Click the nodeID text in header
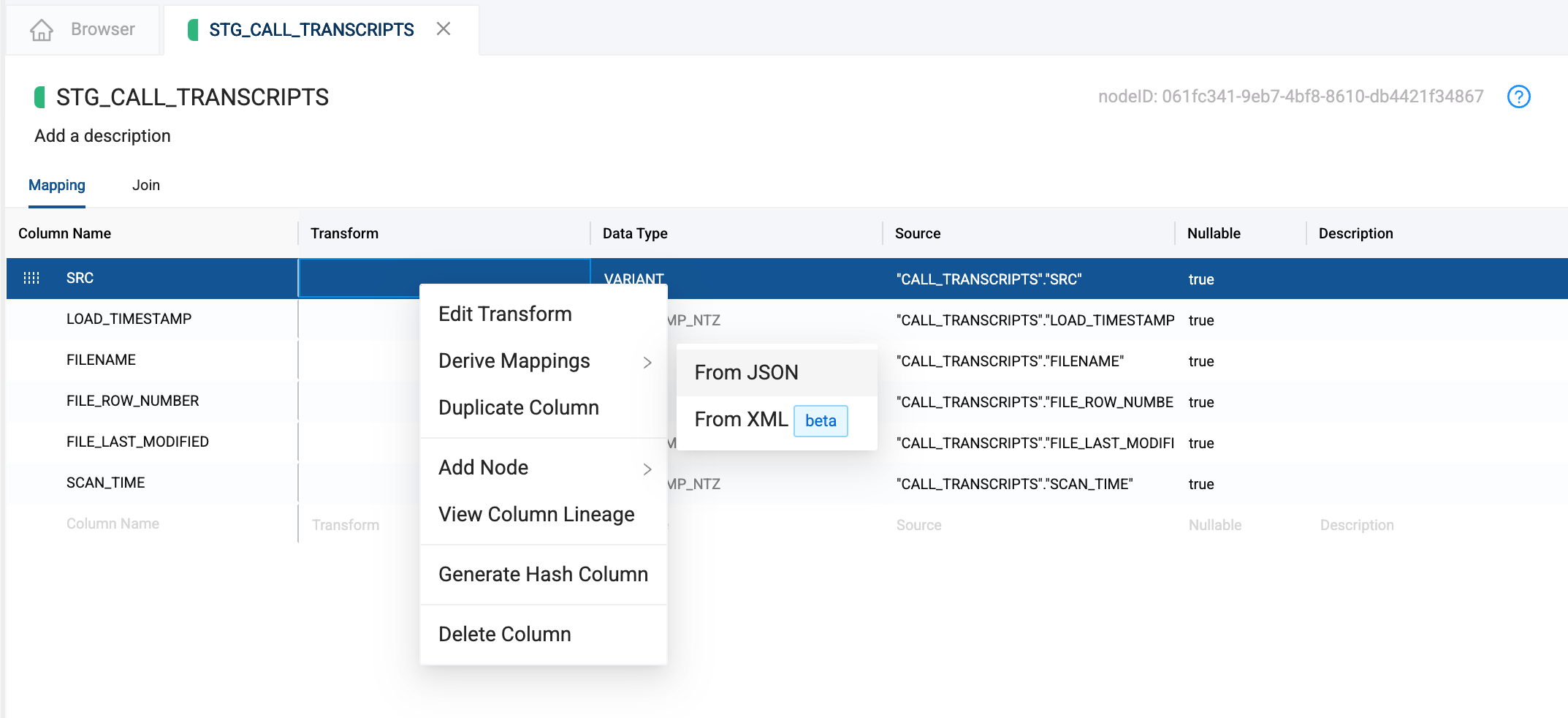This screenshot has height=718, width=1568. [1290, 97]
